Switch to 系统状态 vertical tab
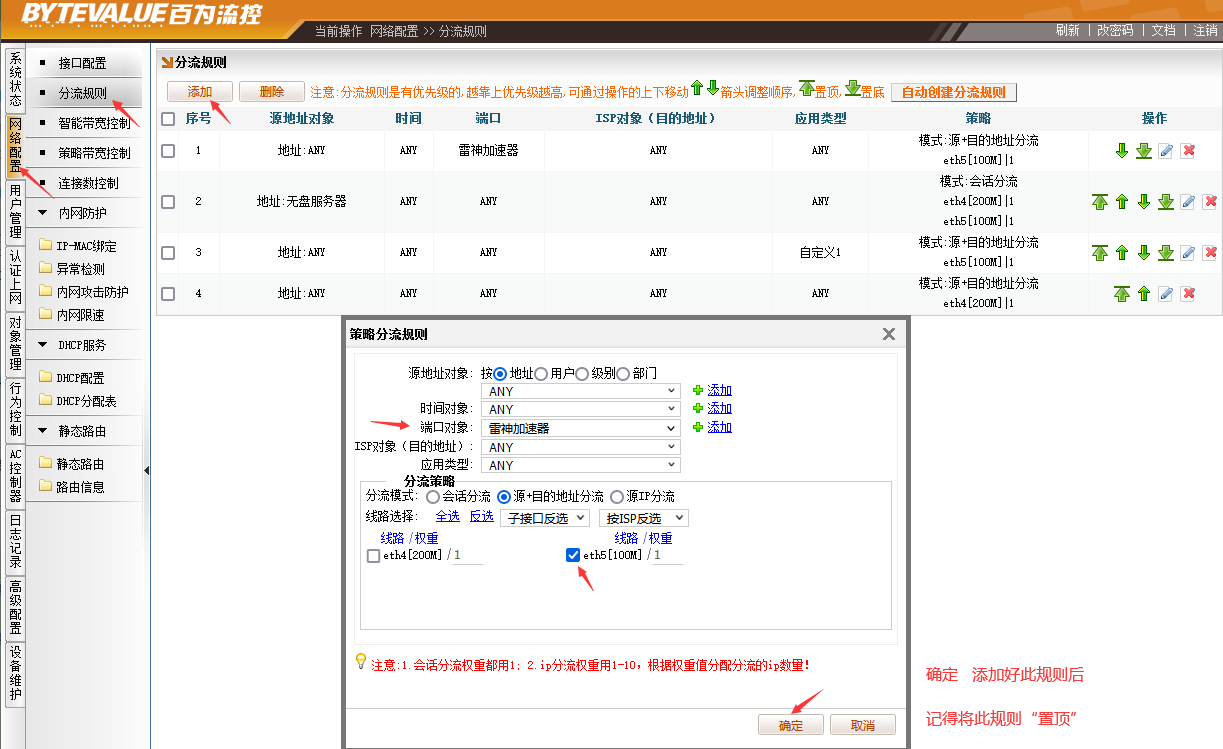The image size is (1223, 749). coord(15,79)
